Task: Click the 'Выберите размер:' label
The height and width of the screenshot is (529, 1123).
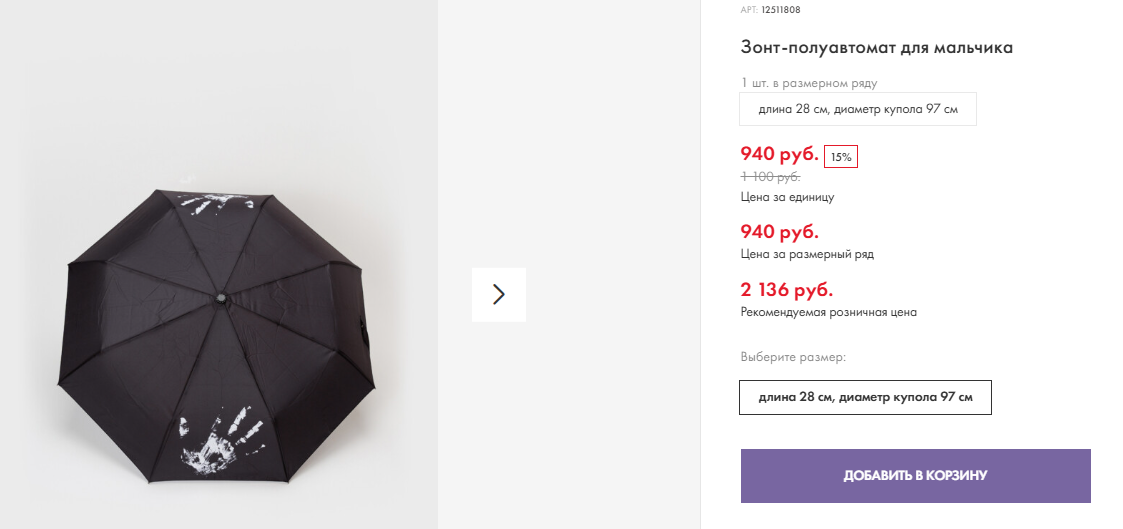Action: point(793,357)
